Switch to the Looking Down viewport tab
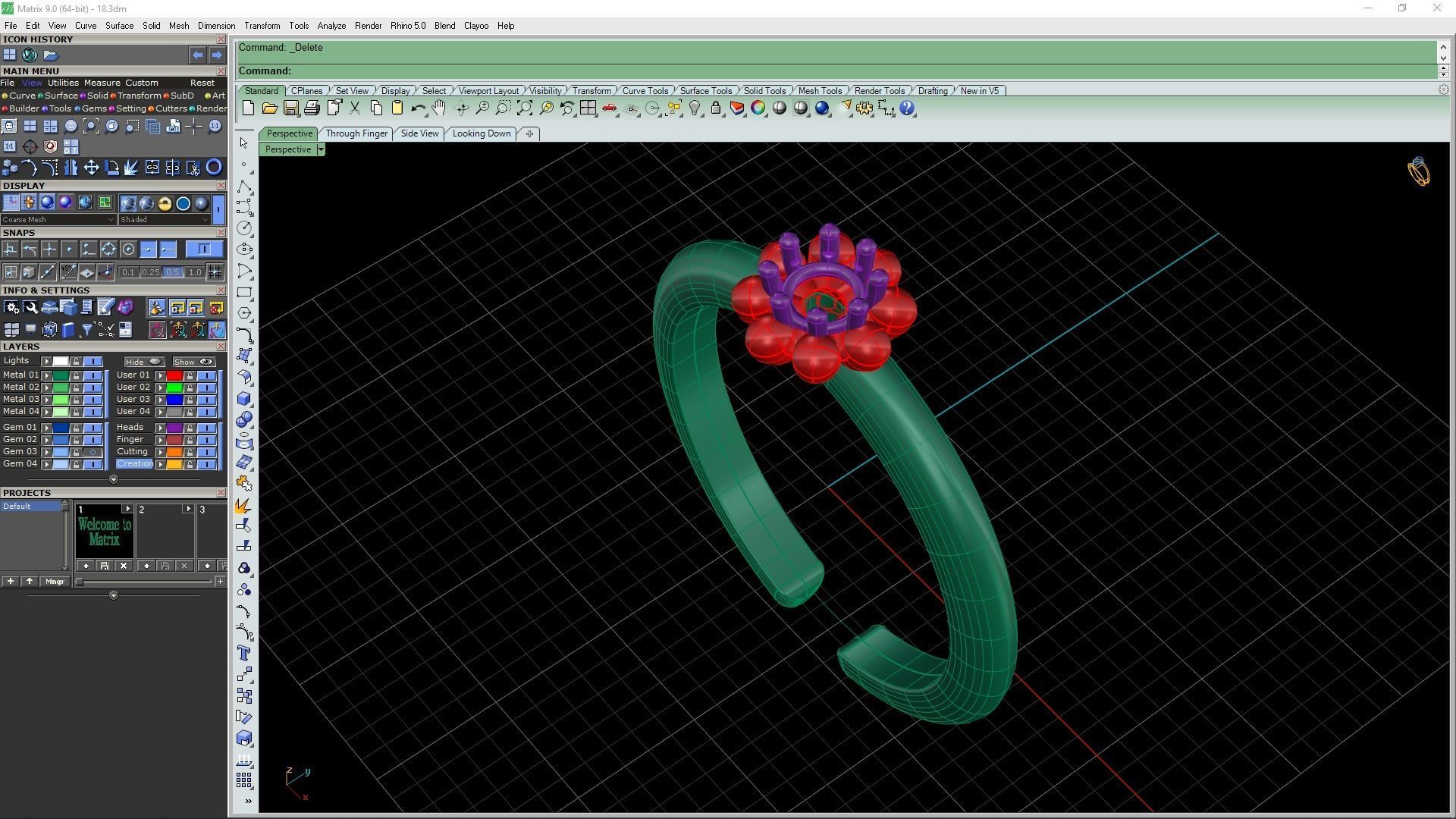Screen dimensions: 1456x819 pyautogui.click(x=482, y=133)
